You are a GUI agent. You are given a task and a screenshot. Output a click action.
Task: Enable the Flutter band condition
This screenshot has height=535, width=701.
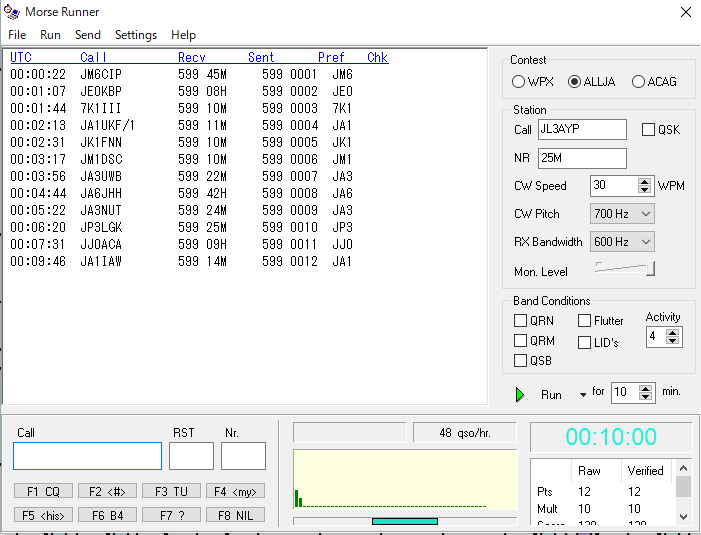584,320
